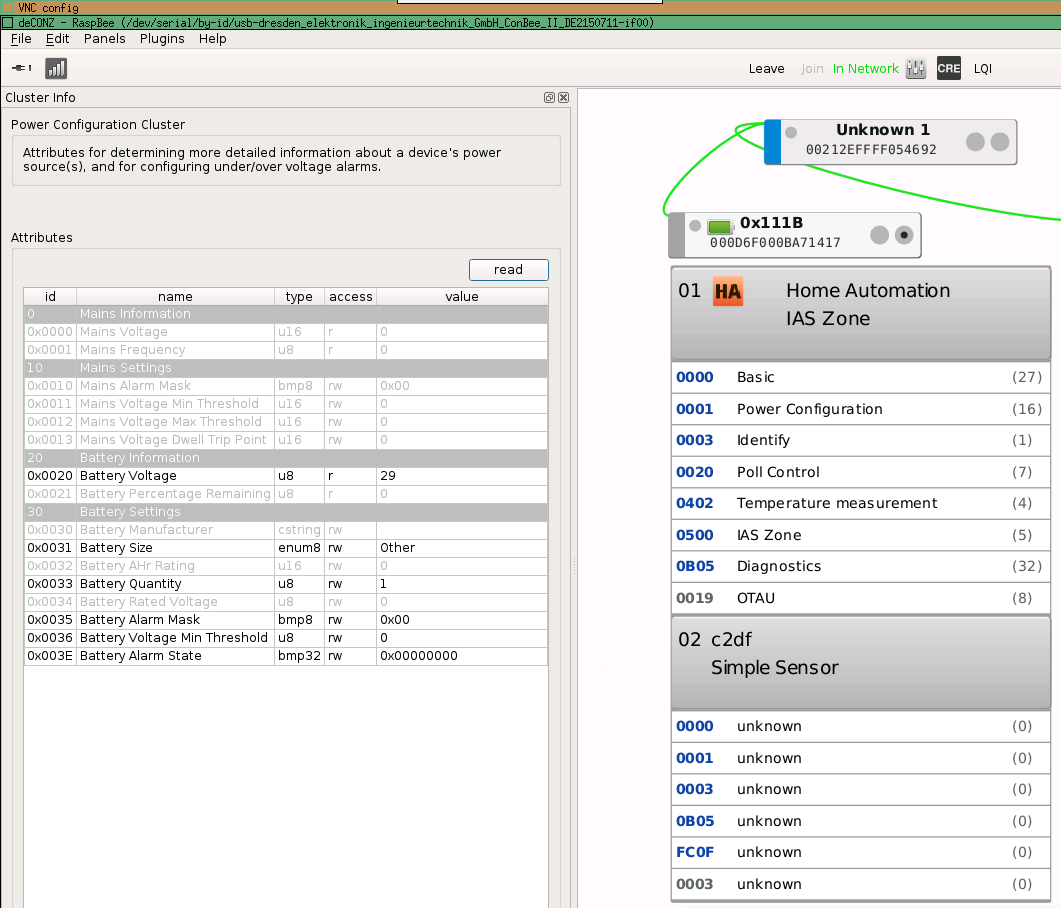Close the Cluster Info panel
Image resolution: width=1061 pixels, height=908 pixels.
pyautogui.click(x=564, y=97)
